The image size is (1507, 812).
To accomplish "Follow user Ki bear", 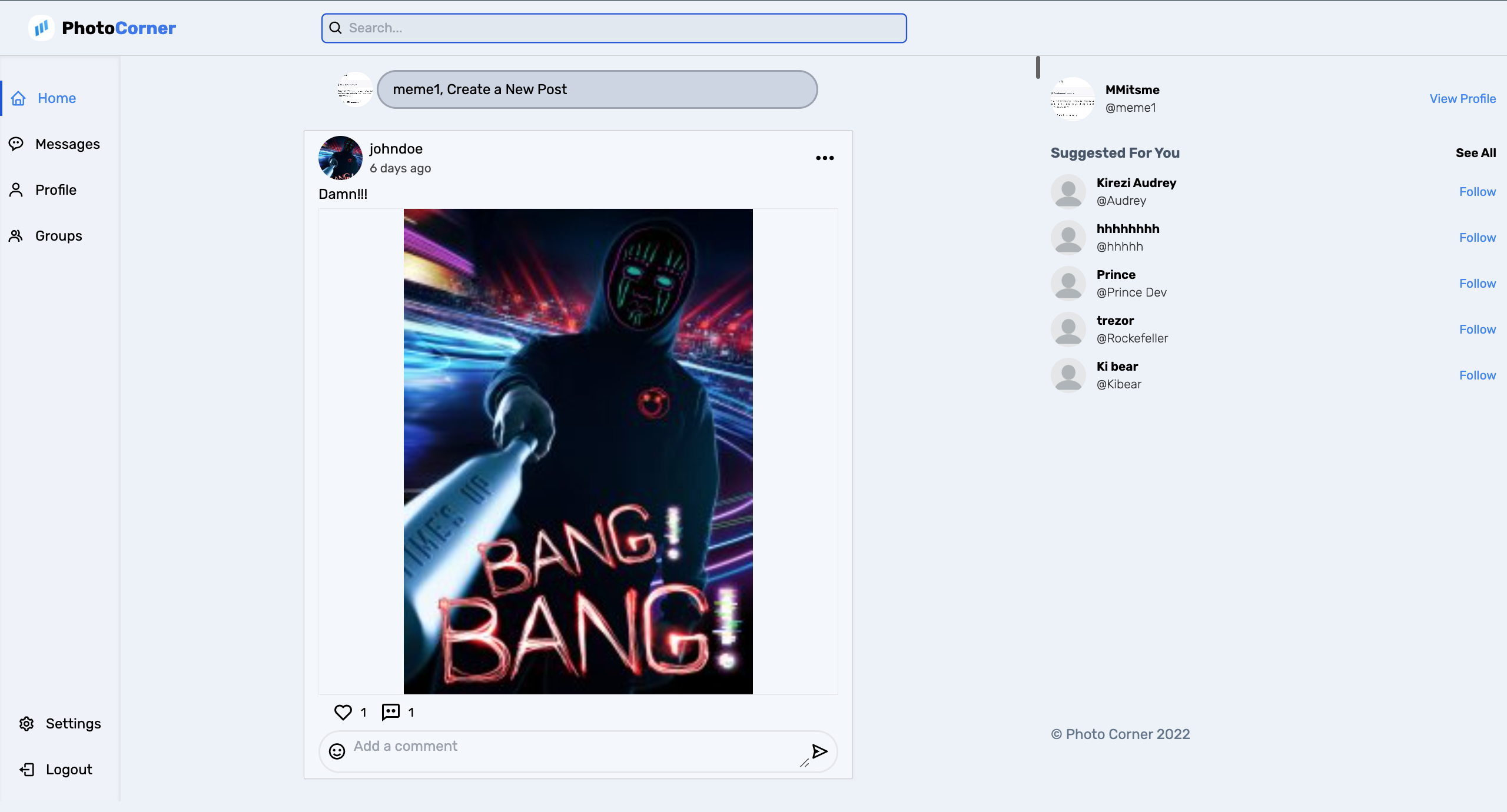I will (1477, 375).
